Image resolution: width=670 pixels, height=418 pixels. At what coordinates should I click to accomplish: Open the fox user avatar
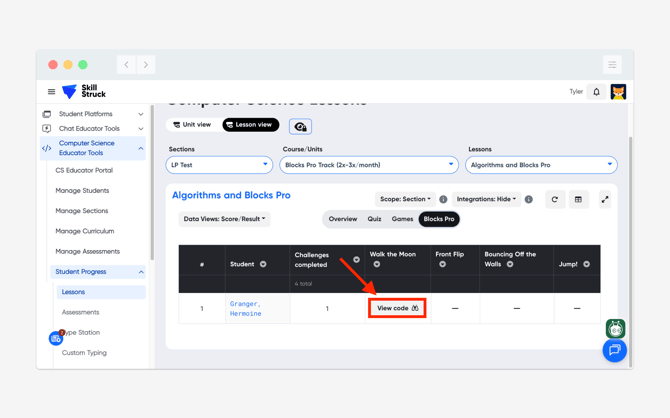pyautogui.click(x=618, y=92)
